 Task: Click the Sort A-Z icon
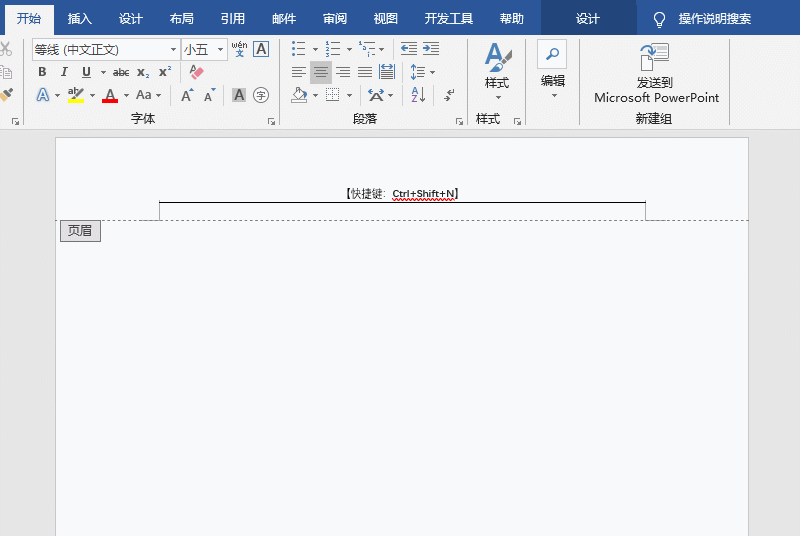pyautogui.click(x=418, y=95)
